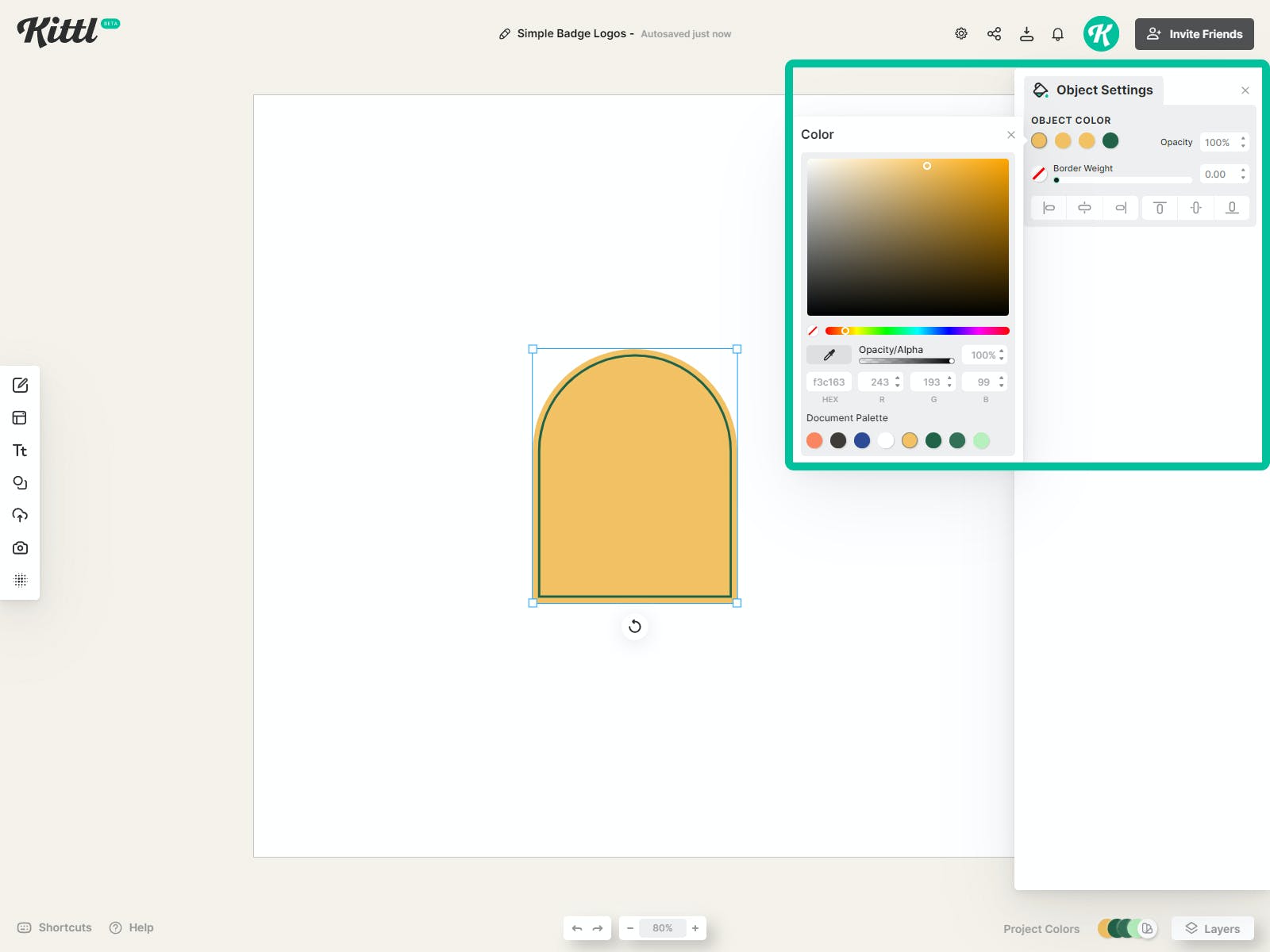Screen dimensions: 1270x952
Task: Open Project Colors palette
Action: tap(1129, 928)
